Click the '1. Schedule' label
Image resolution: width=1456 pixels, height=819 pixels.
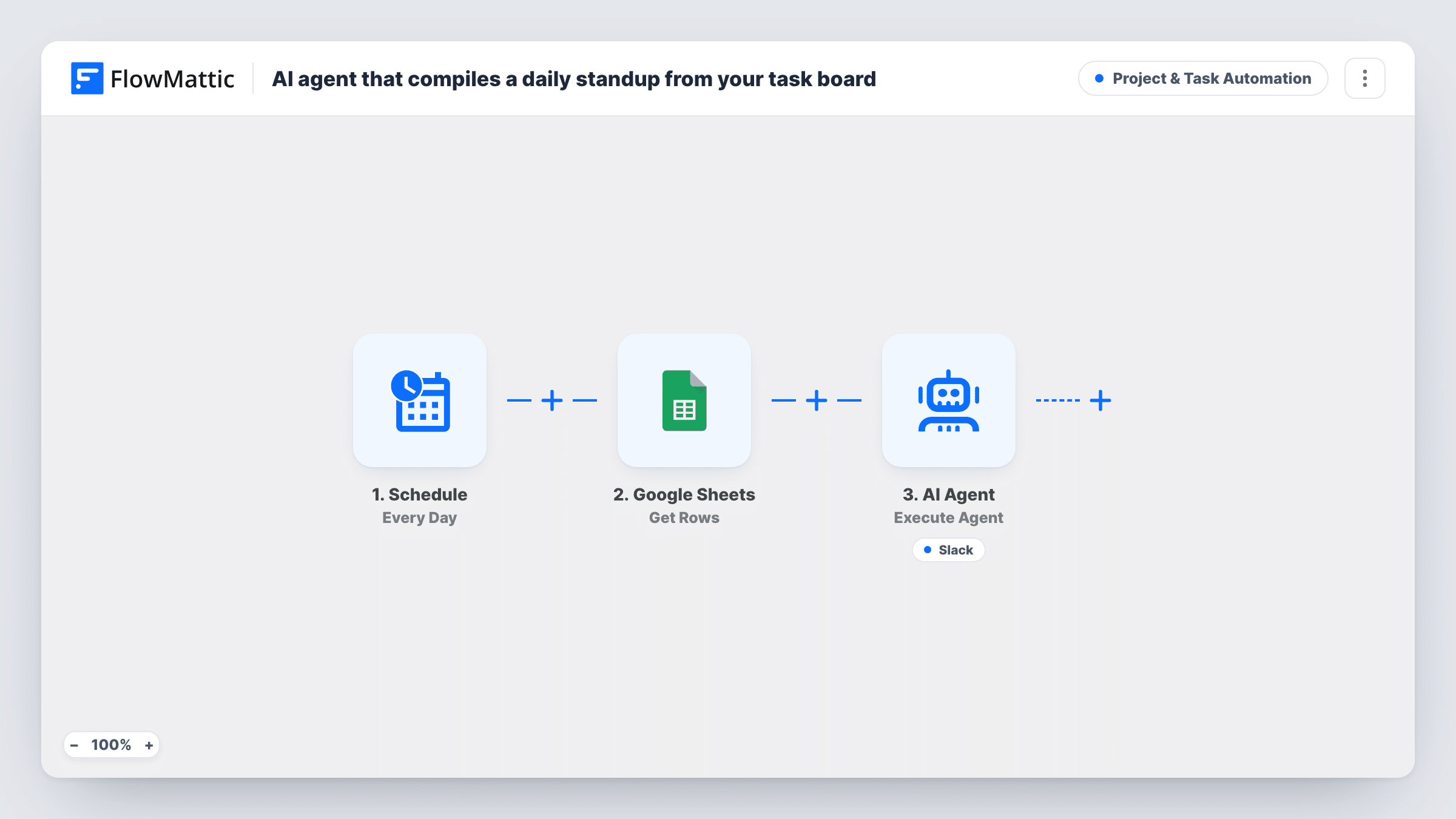pyautogui.click(x=420, y=494)
